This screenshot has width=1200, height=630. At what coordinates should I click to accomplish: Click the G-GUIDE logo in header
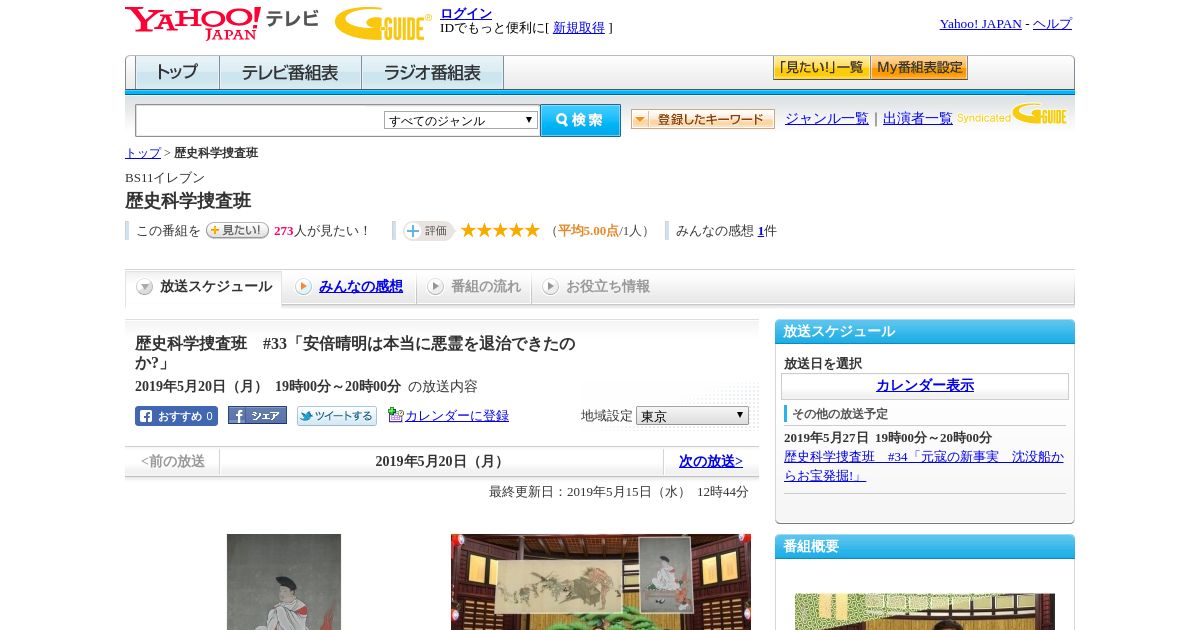[x=383, y=24]
